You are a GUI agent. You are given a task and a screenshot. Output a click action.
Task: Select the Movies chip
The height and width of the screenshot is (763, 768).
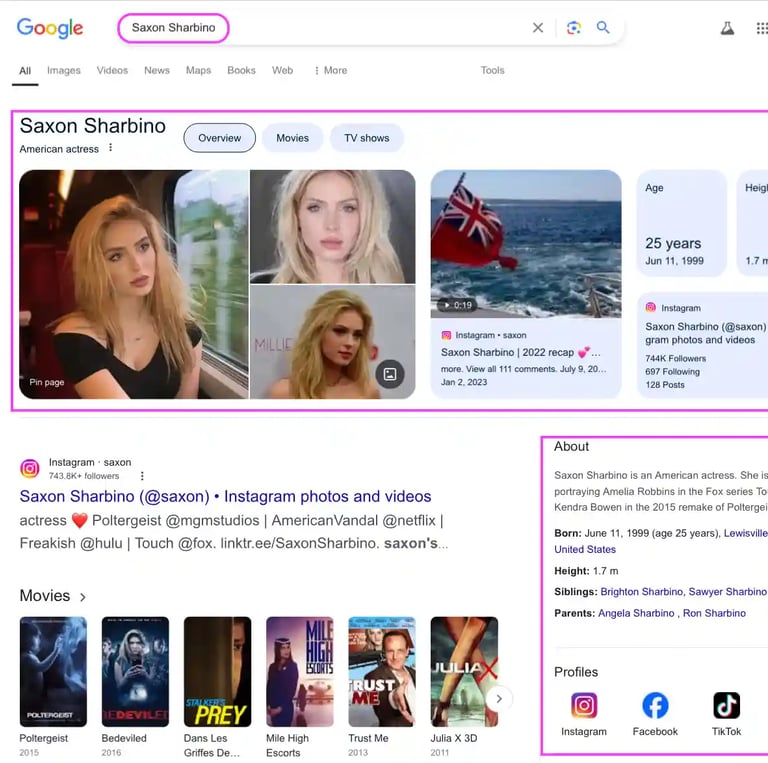coord(292,138)
